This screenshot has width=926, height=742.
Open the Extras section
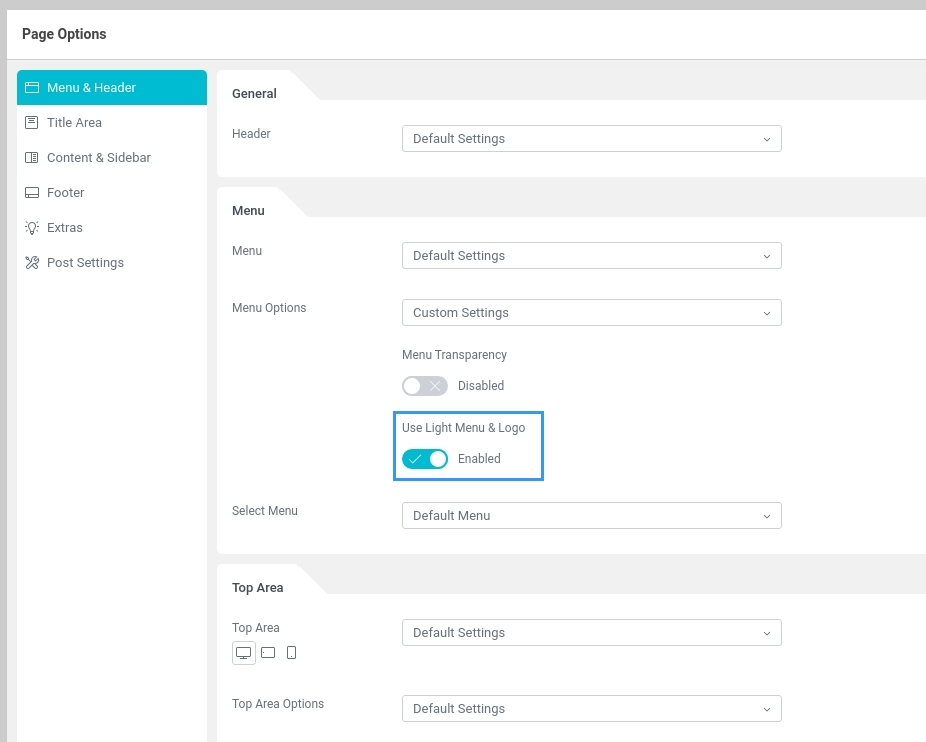[x=65, y=228]
